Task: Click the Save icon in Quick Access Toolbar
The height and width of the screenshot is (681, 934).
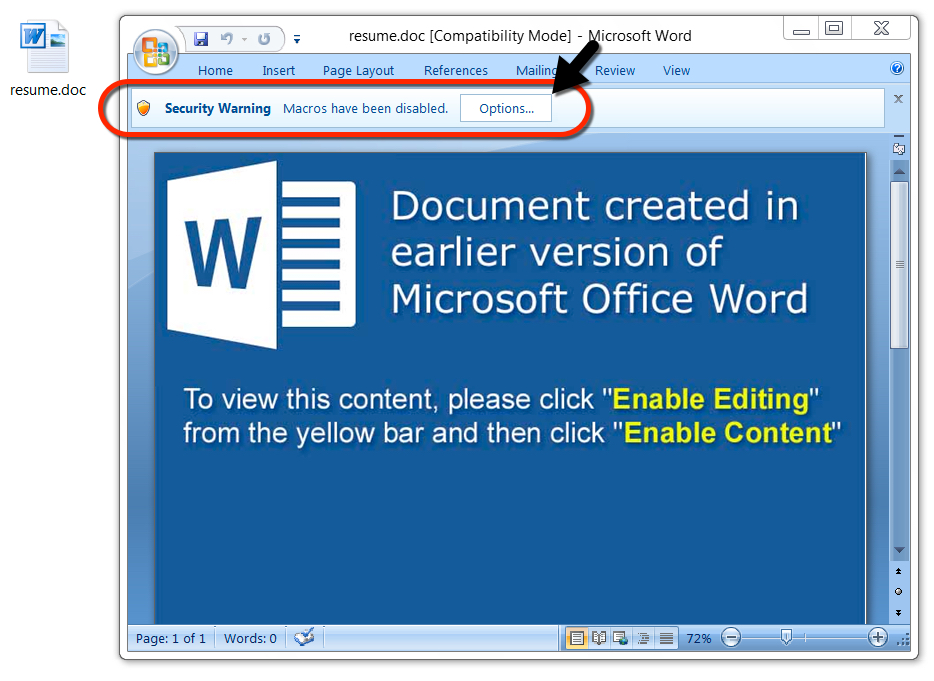Action: (x=201, y=39)
